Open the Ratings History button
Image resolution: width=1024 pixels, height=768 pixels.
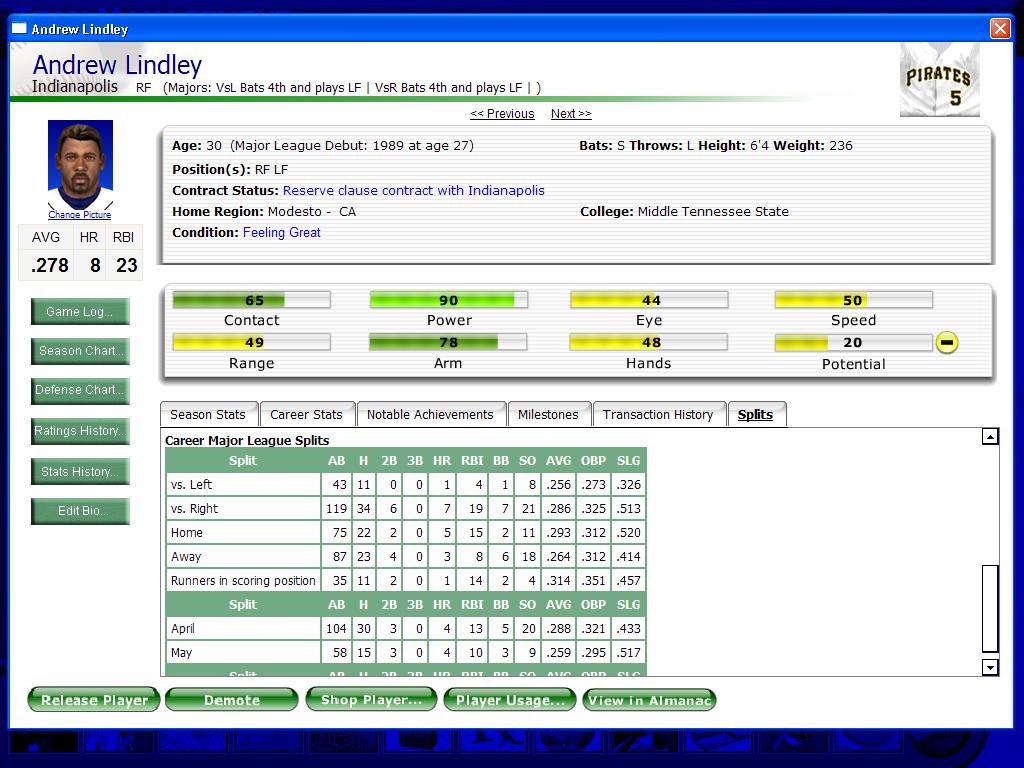coord(80,431)
